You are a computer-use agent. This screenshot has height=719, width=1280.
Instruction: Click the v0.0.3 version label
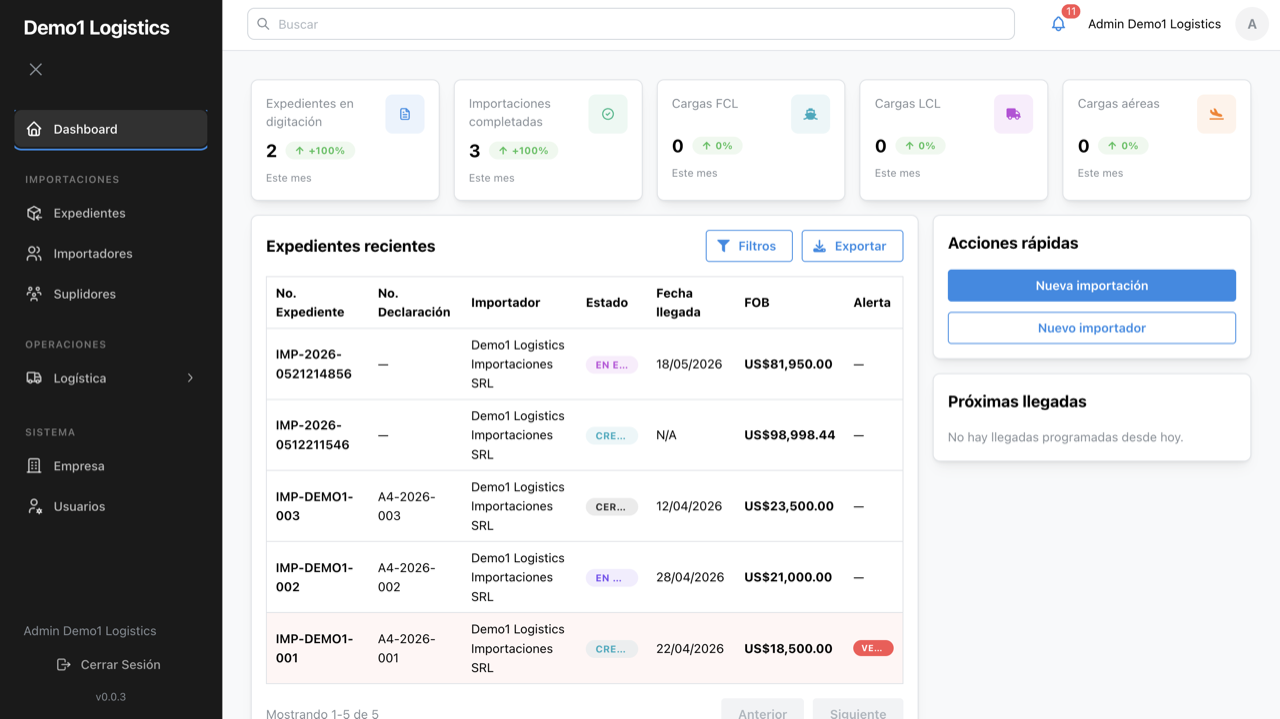(111, 697)
